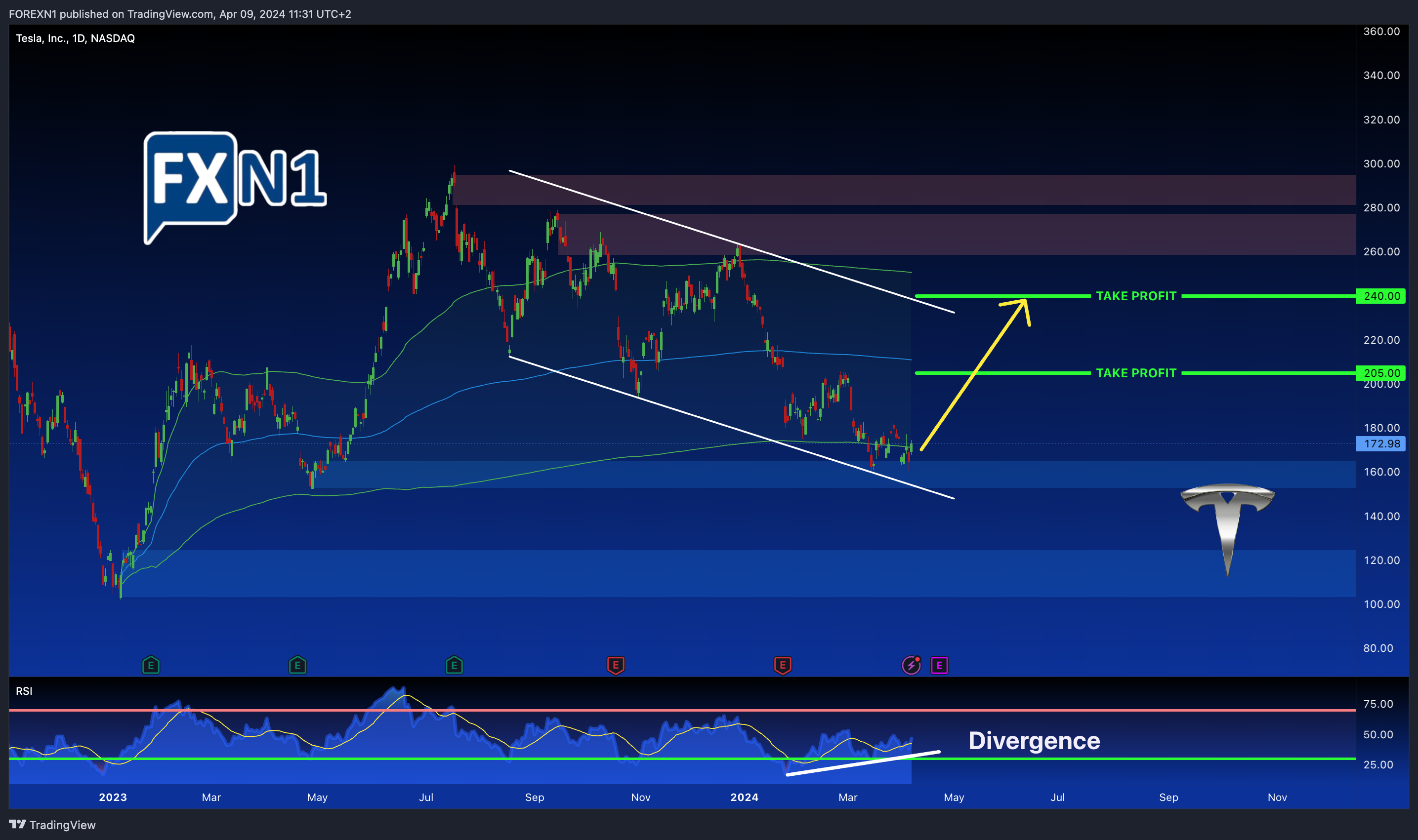Click the RSI 75.00 axis label

[x=1378, y=704]
